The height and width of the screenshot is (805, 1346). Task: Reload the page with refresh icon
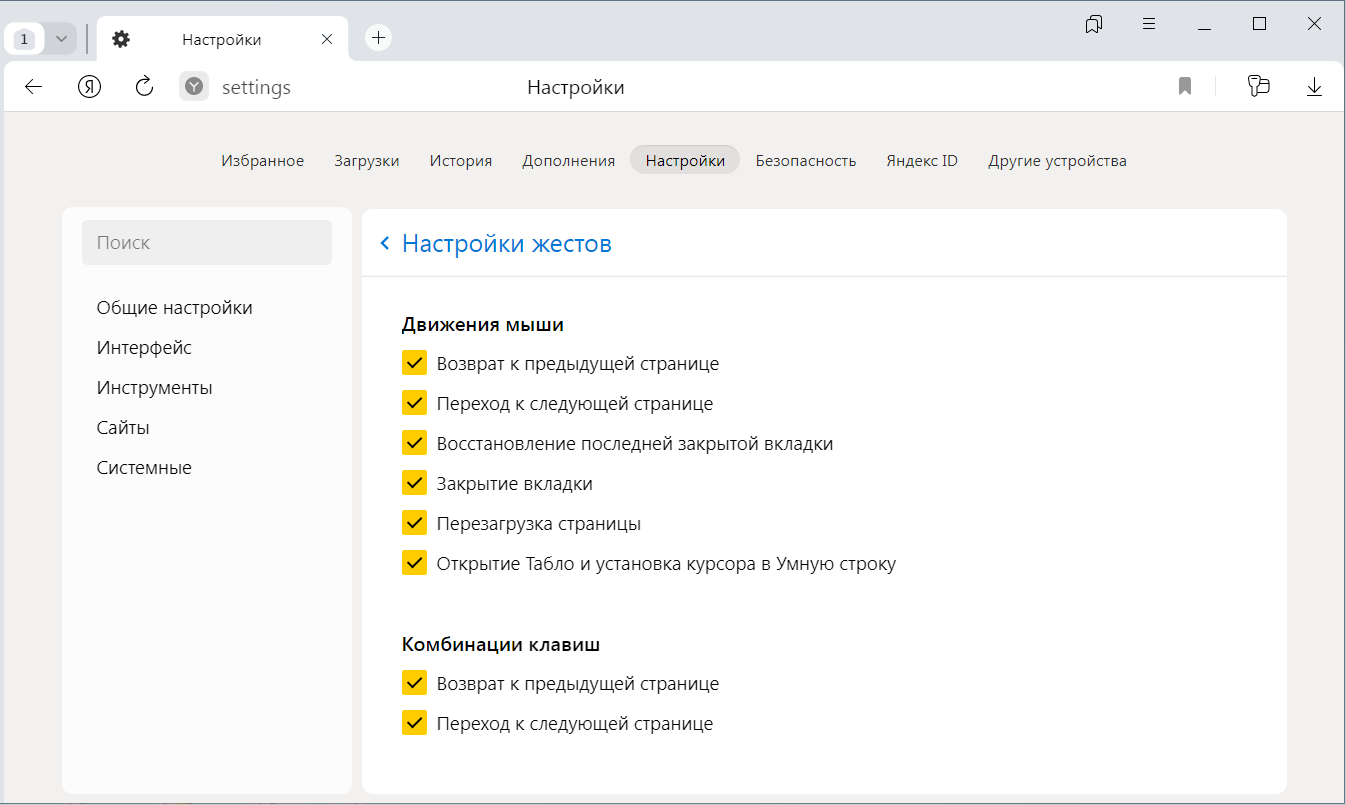(144, 87)
